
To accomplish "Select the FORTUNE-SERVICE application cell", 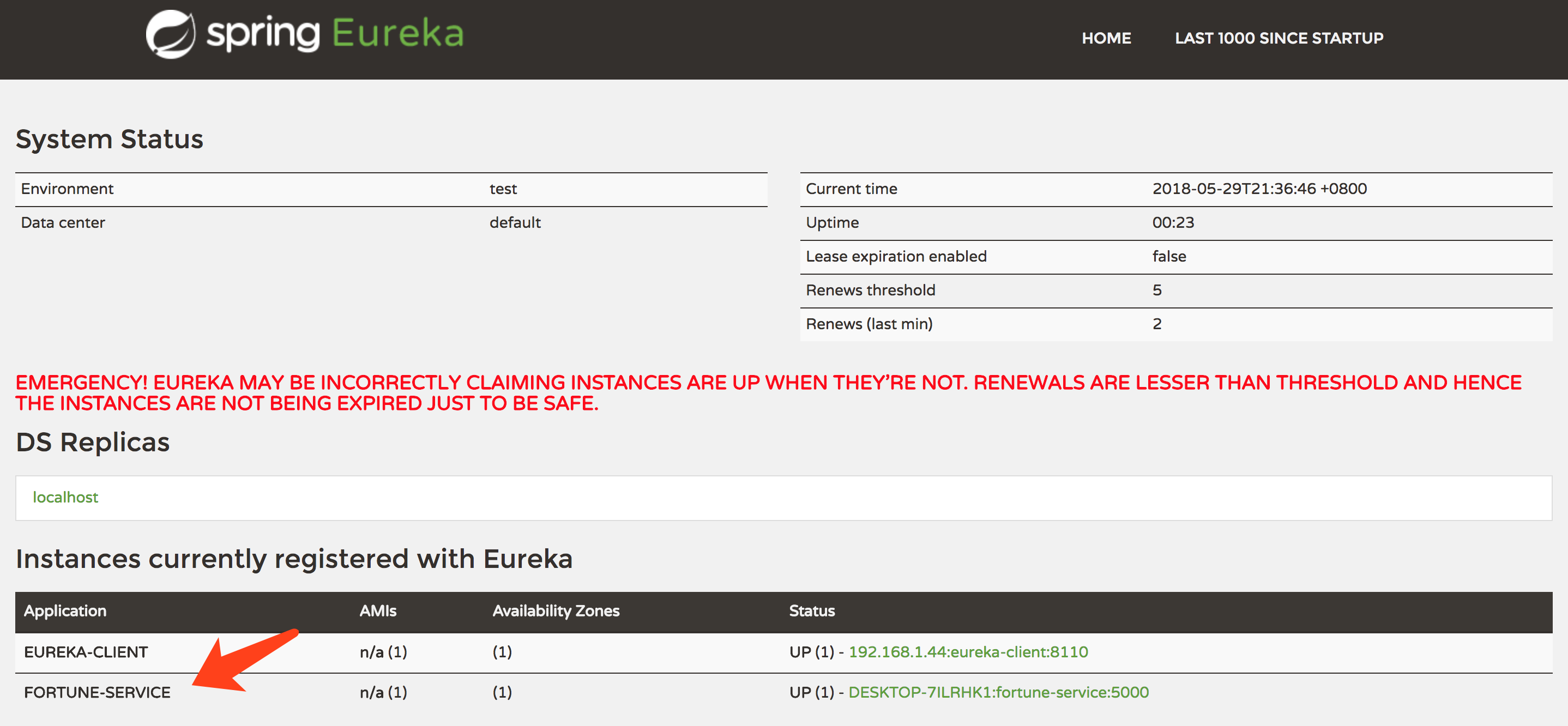I will [x=97, y=692].
